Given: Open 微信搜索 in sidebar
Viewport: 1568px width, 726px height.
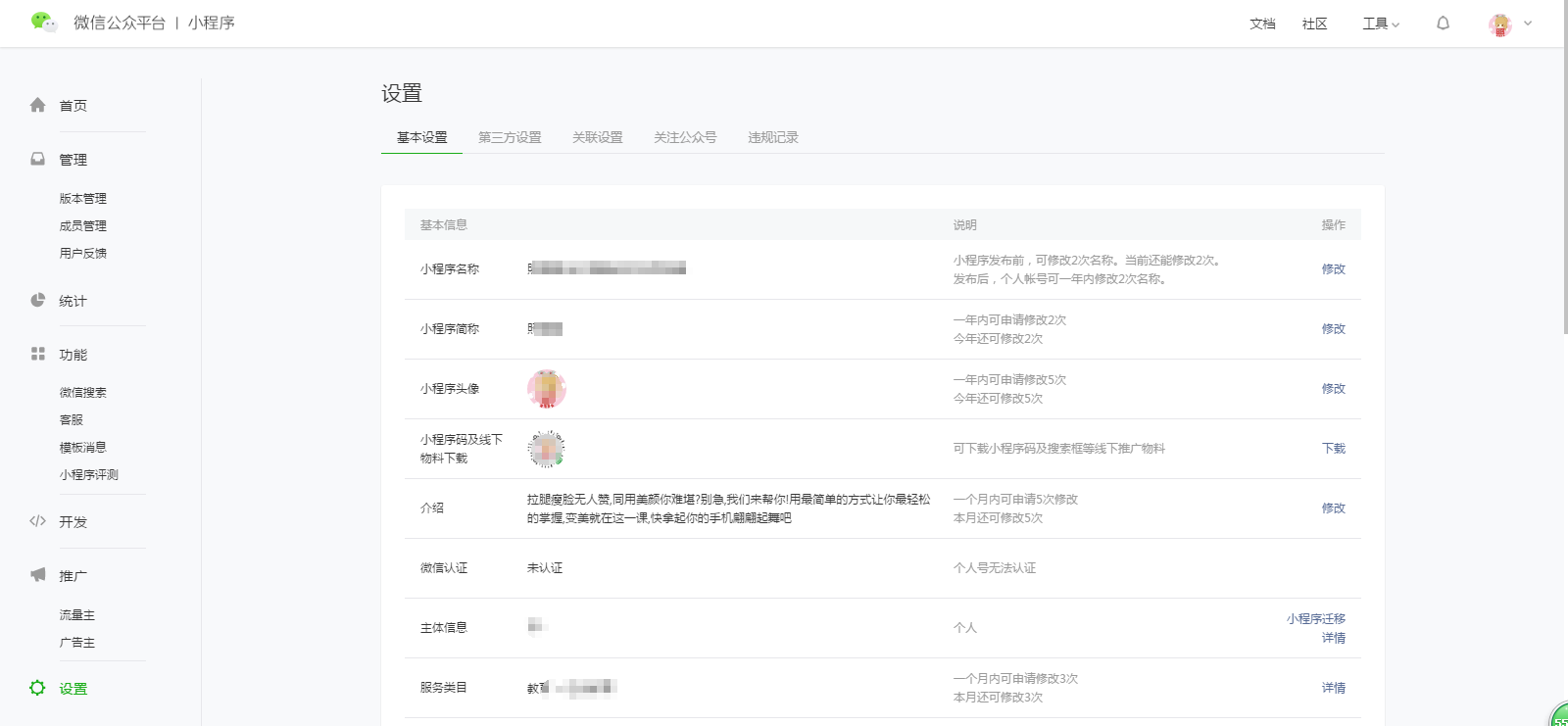Looking at the screenshot, I should click(82, 393).
